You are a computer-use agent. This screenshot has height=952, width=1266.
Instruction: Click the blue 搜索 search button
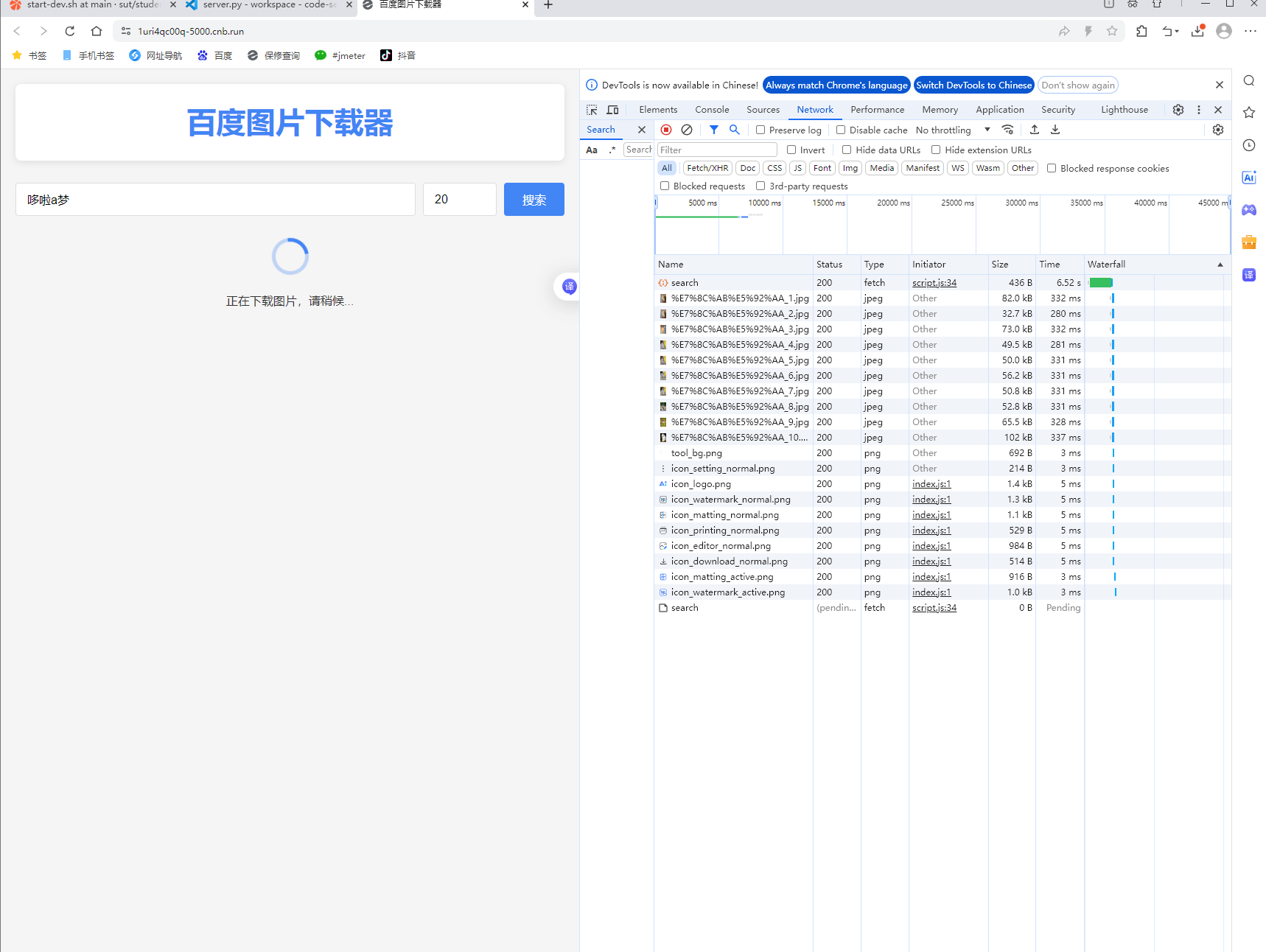(534, 200)
